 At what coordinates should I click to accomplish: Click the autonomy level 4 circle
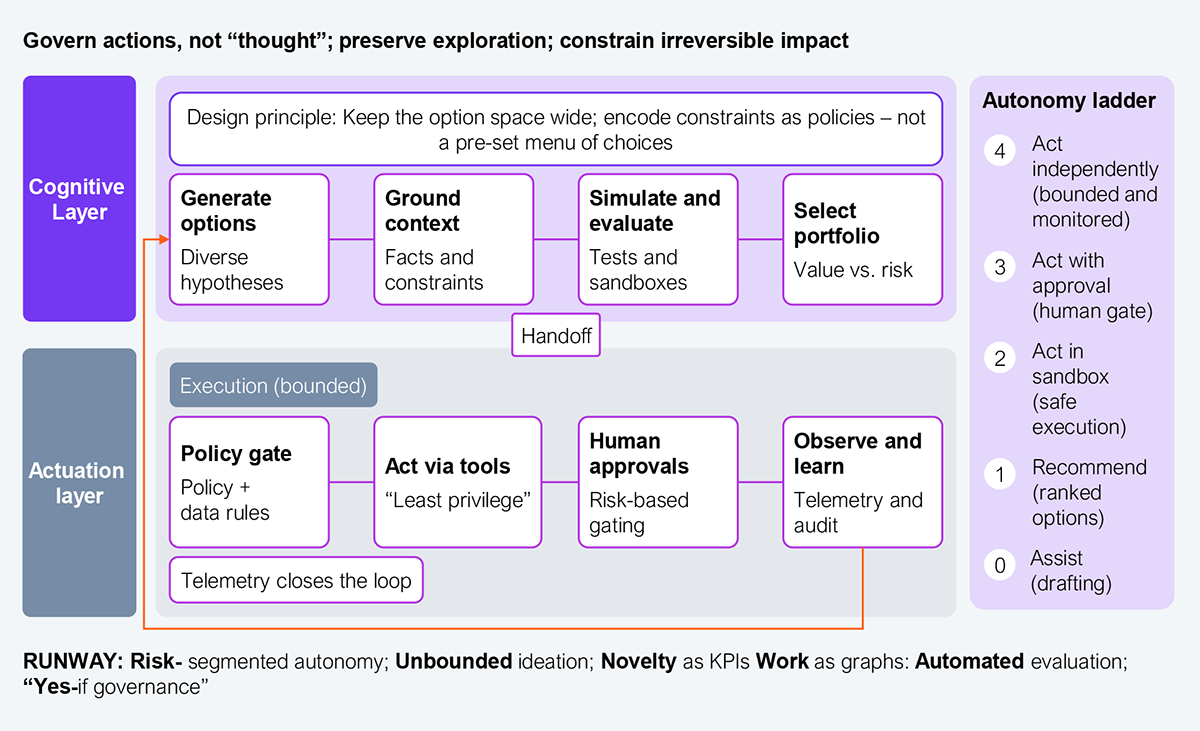pyautogui.click(x=1000, y=151)
